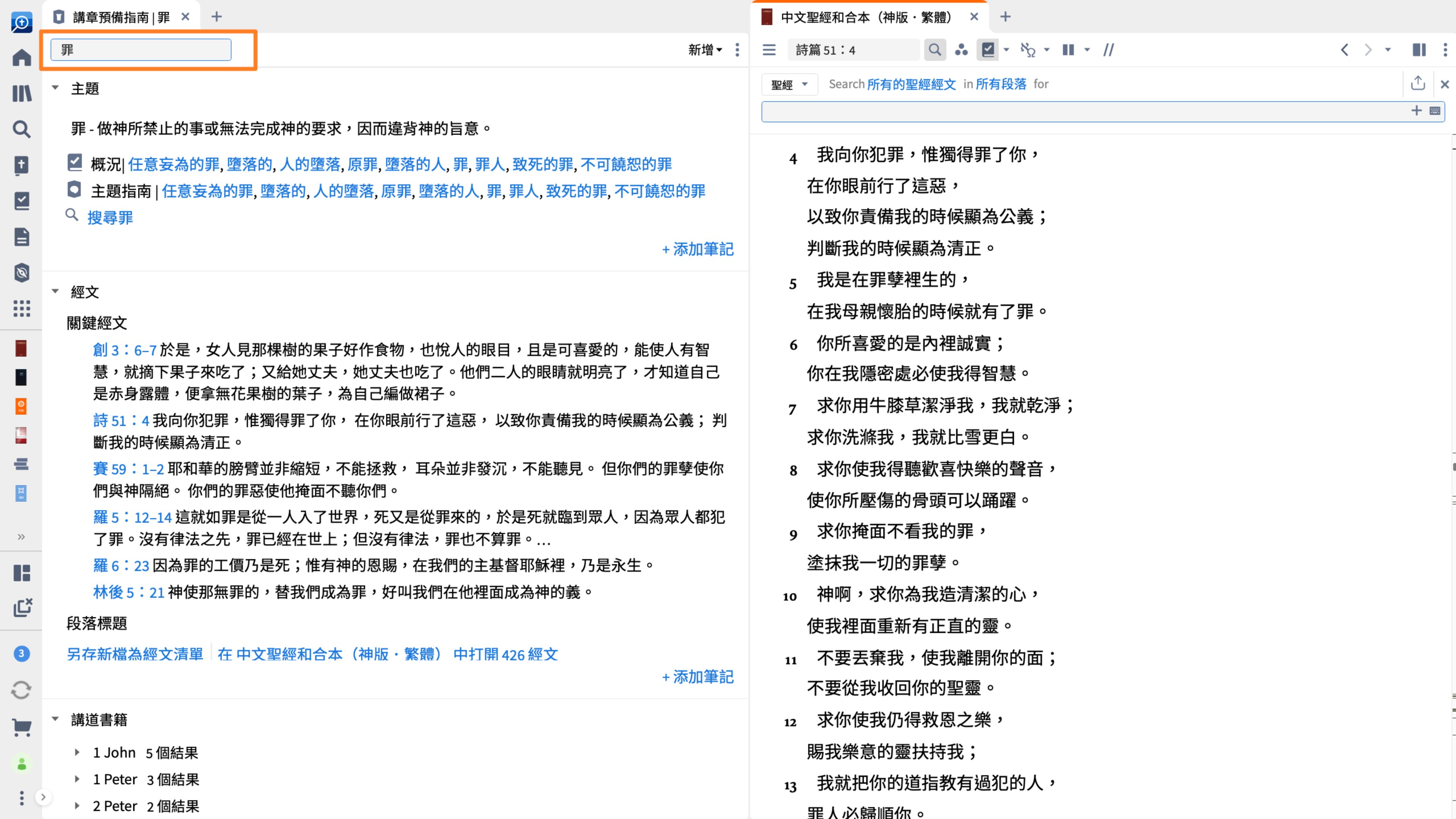Image resolution: width=1456 pixels, height=819 pixels.
Task: Click 另存新檔為經文清單 link
Action: coord(135,654)
